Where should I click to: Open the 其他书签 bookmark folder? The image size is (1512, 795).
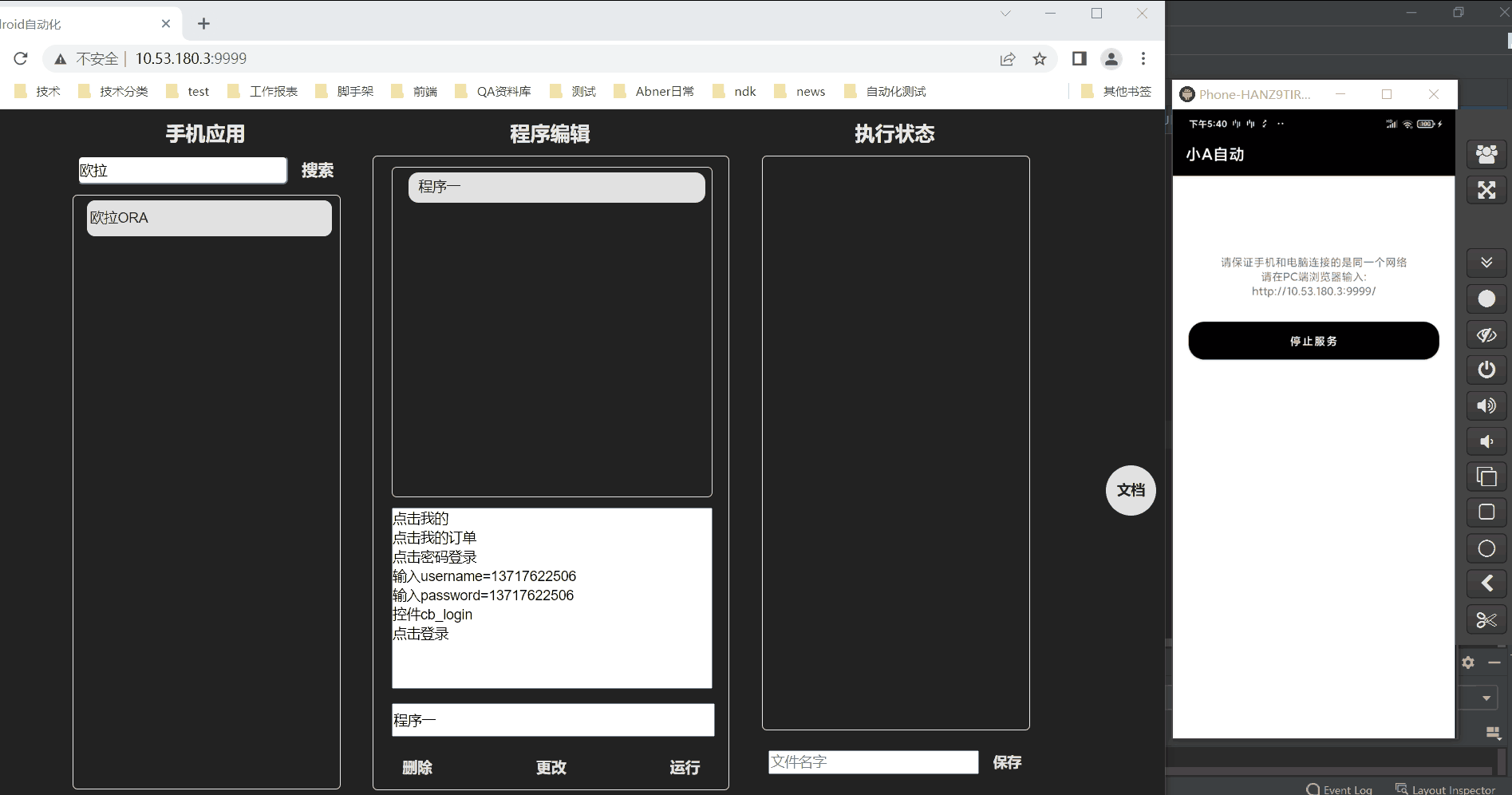coord(1116,92)
